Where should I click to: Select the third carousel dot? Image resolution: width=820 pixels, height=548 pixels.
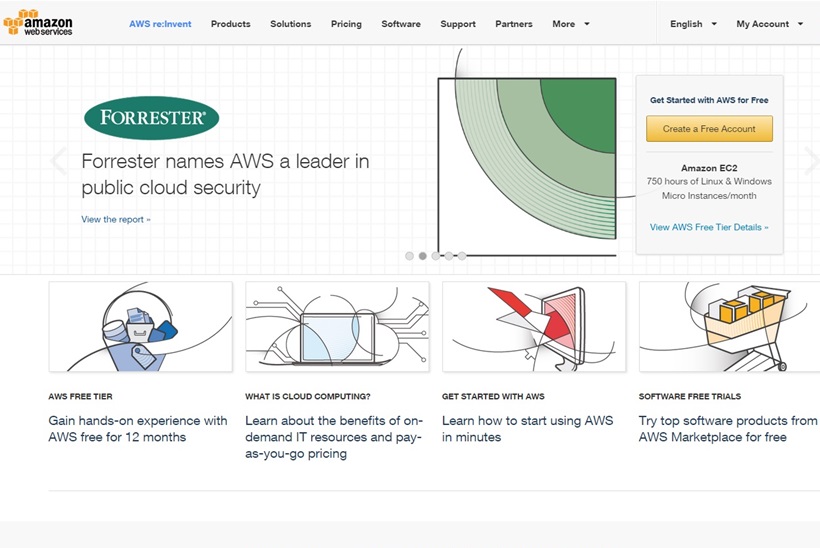tap(436, 256)
